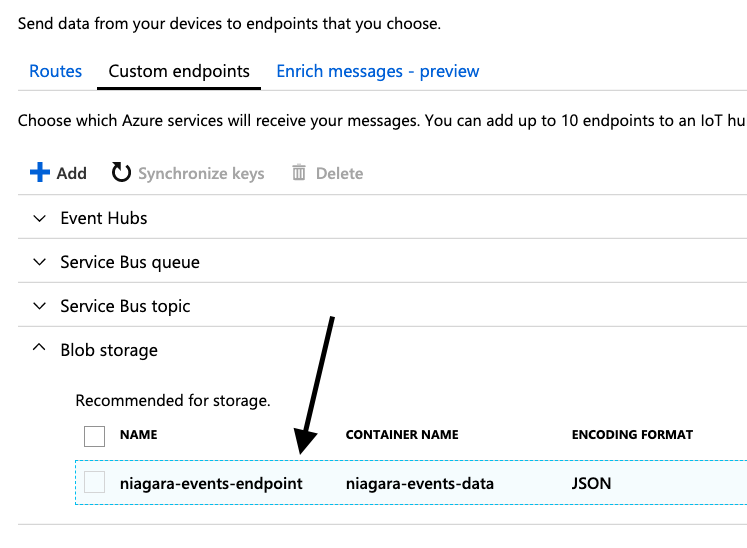Collapse the Blob storage section chevron

click(x=39, y=350)
